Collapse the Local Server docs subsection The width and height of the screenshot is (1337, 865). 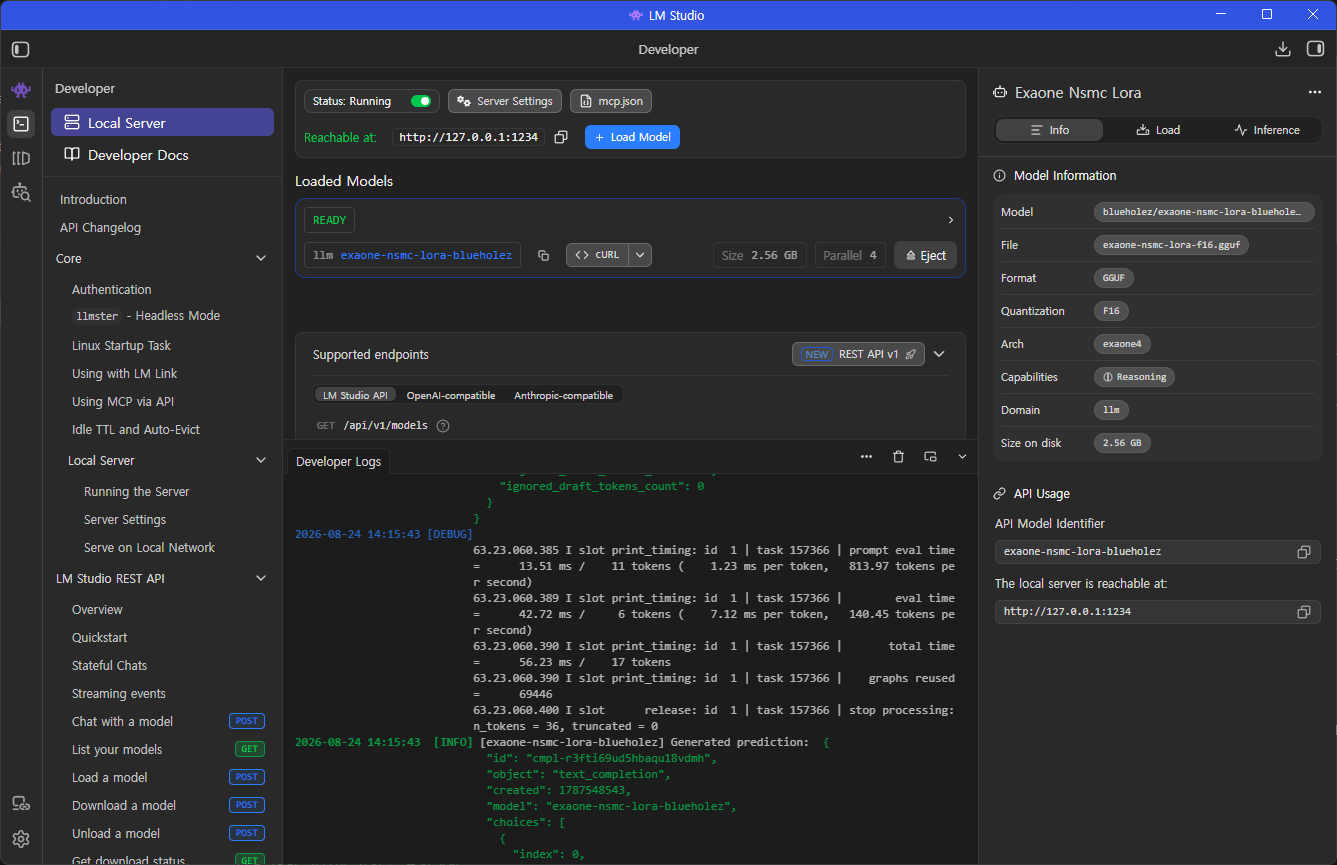261,460
